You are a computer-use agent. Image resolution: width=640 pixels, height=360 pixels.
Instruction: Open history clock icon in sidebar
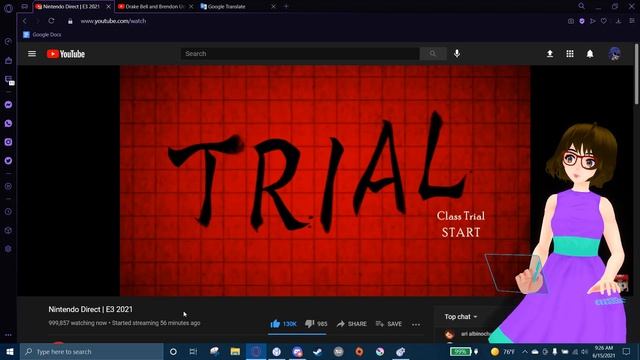tap(8, 212)
